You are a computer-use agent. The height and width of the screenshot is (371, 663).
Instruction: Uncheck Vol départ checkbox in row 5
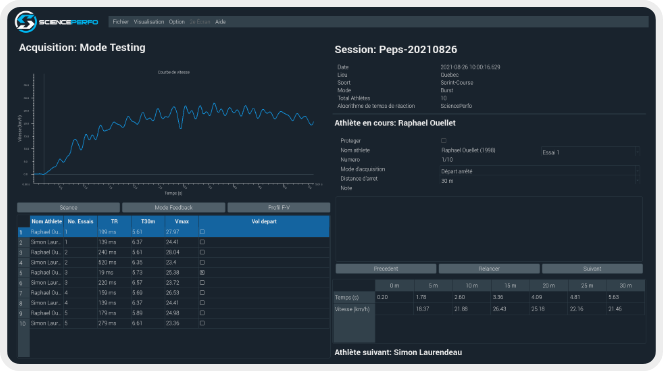(x=202, y=272)
